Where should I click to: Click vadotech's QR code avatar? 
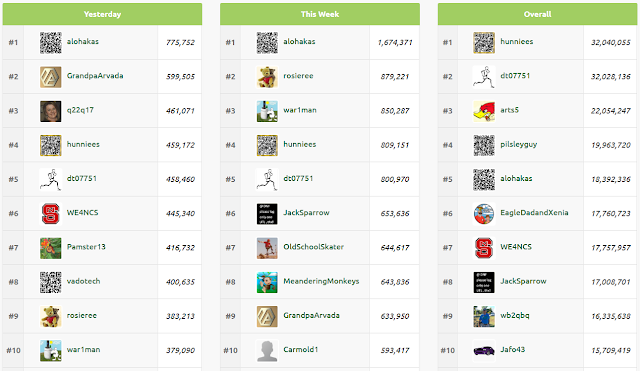(x=51, y=282)
